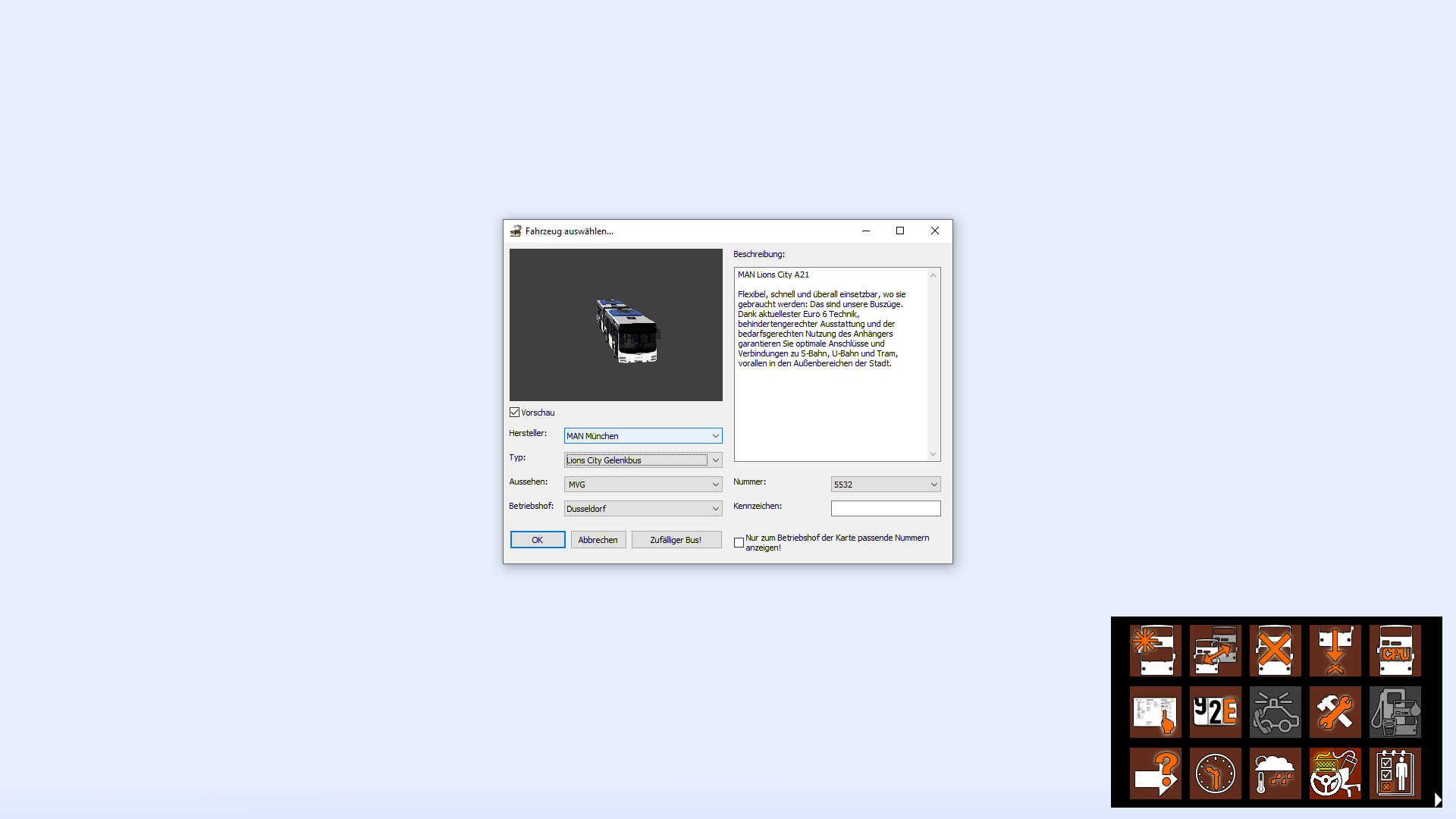The width and height of the screenshot is (1456, 819).
Task: Open the steering wheel input options icon
Action: 1335,773
